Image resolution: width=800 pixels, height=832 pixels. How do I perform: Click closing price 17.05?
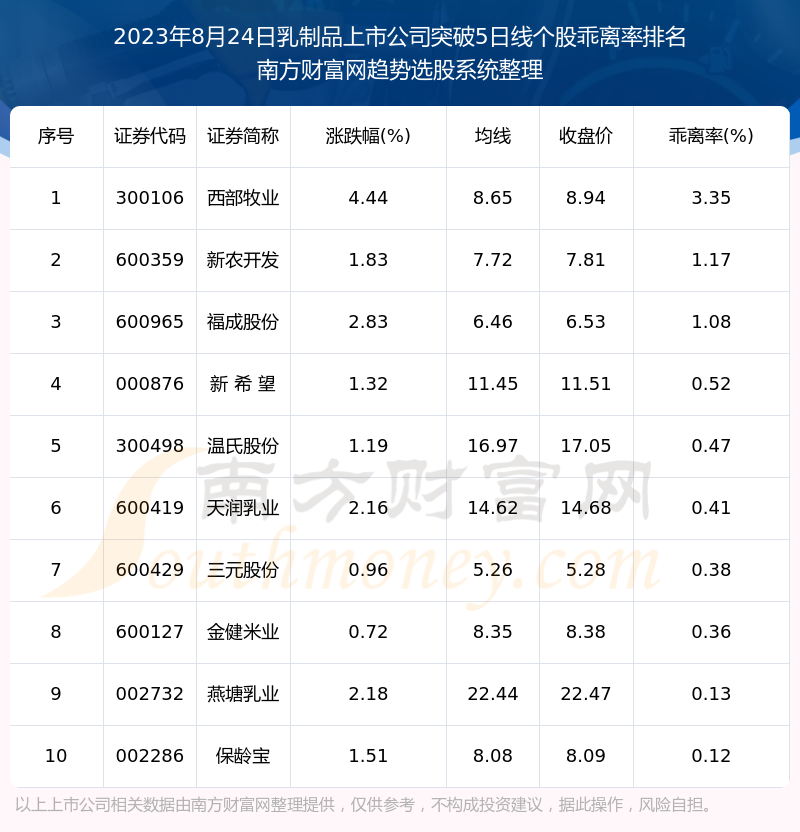tap(586, 446)
